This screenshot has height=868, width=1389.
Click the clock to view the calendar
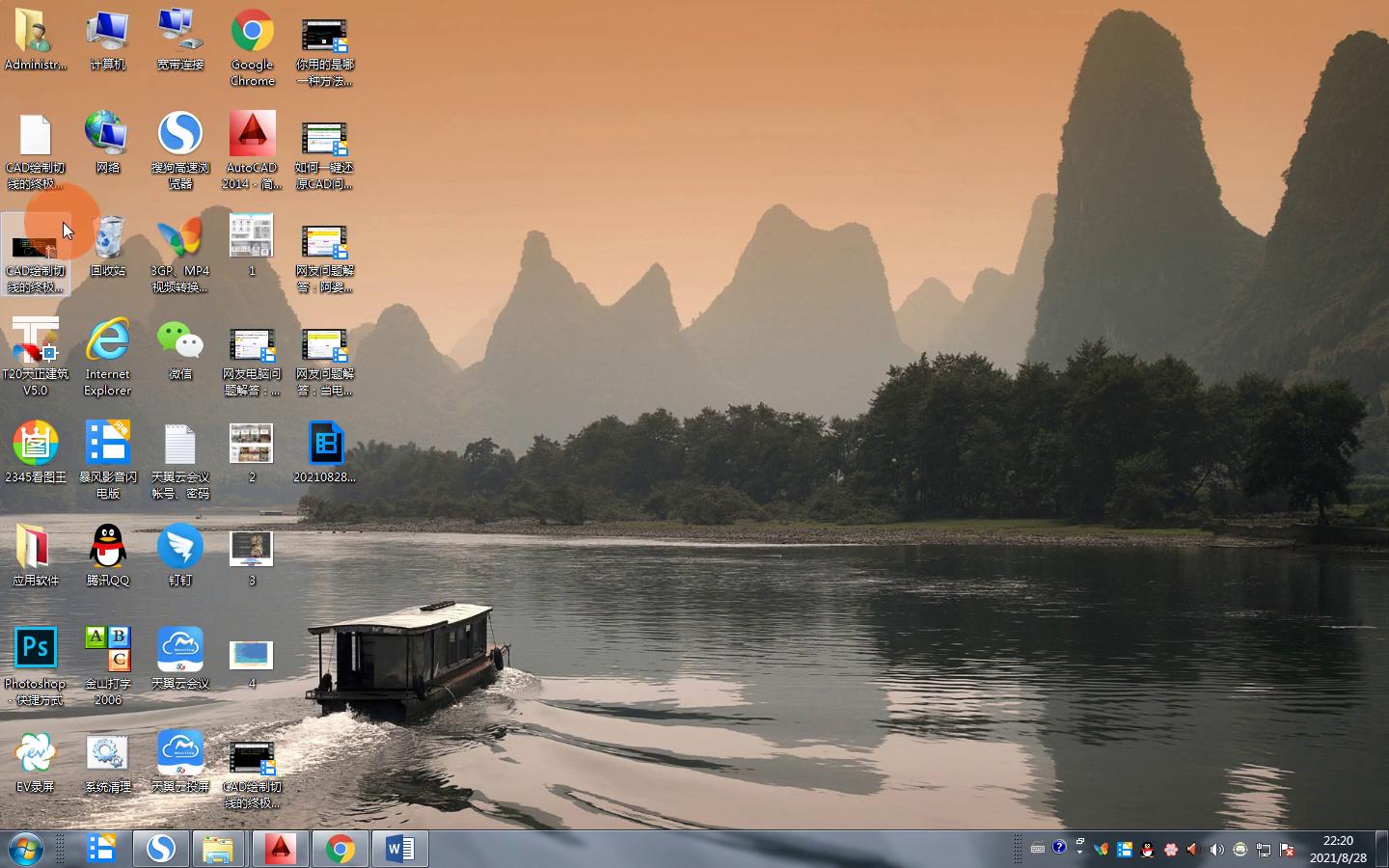click(x=1341, y=849)
